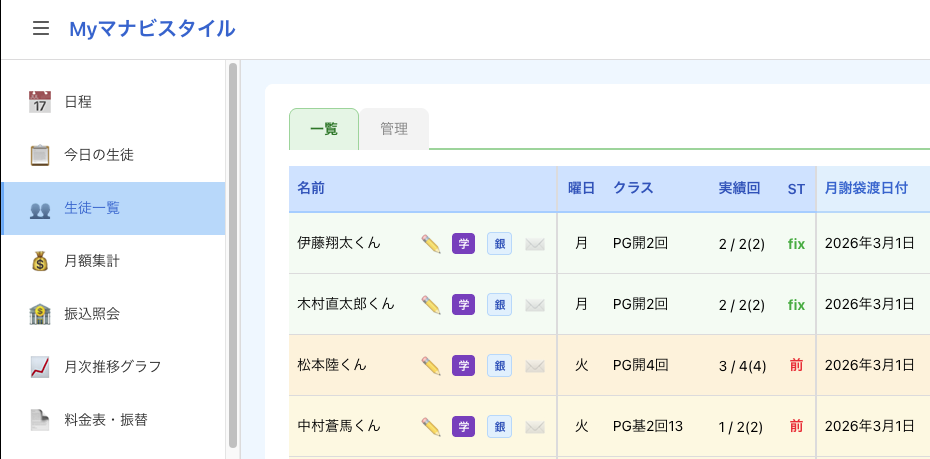Click the sidebar vertical scrollbar
The image size is (930, 459).
pyautogui.click(x=233, y=255)
